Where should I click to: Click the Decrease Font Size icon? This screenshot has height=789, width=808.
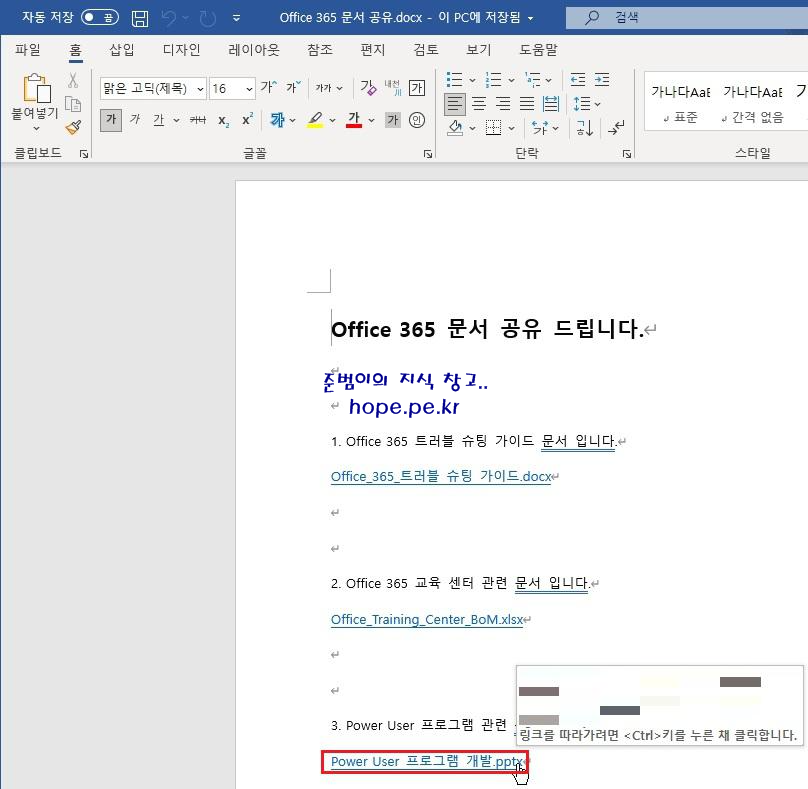click(x=294, y=87)
